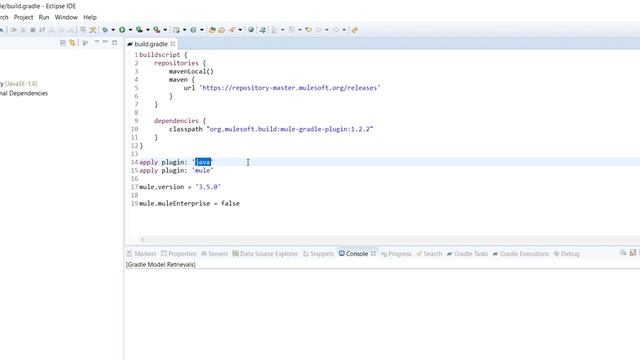
Task: Switch to the Snippets tab
Action: tap(318, 253)
